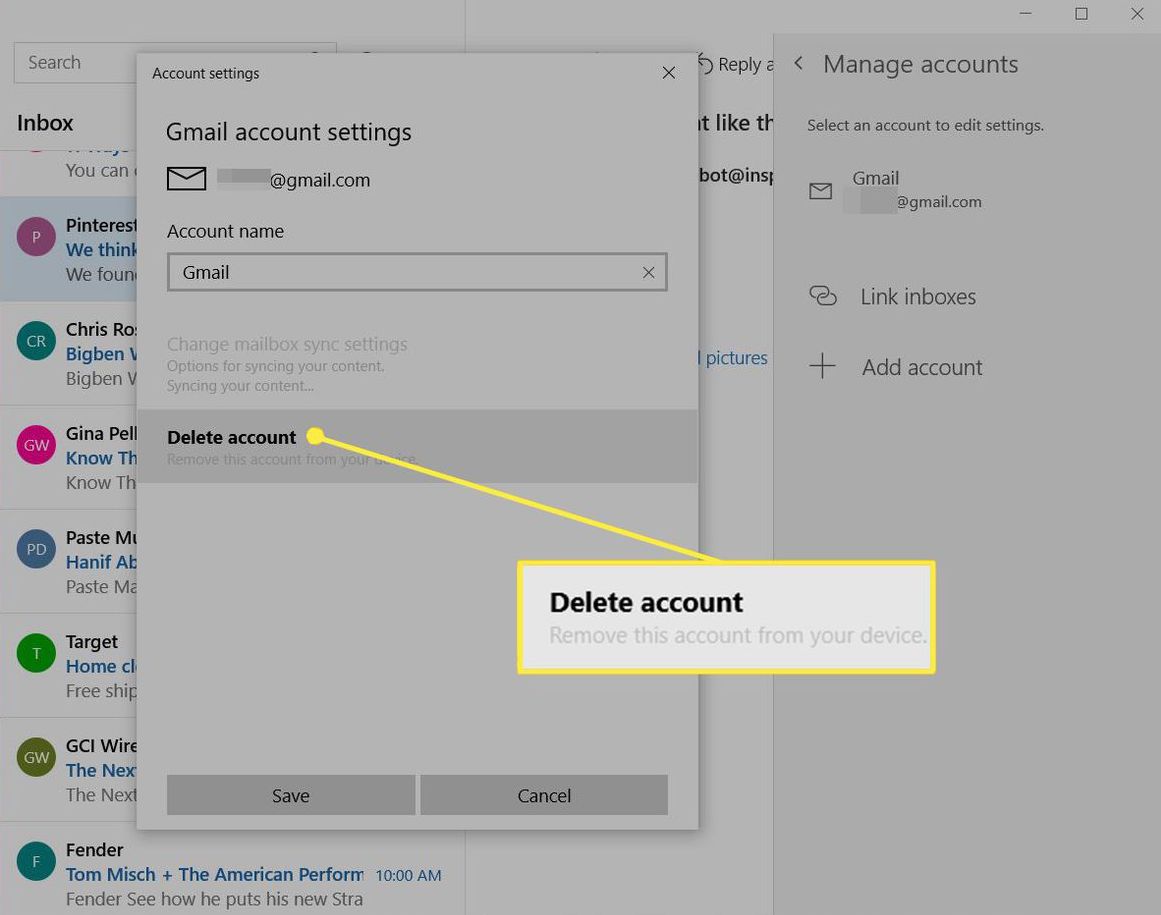Click Manage accounts title

920,64
